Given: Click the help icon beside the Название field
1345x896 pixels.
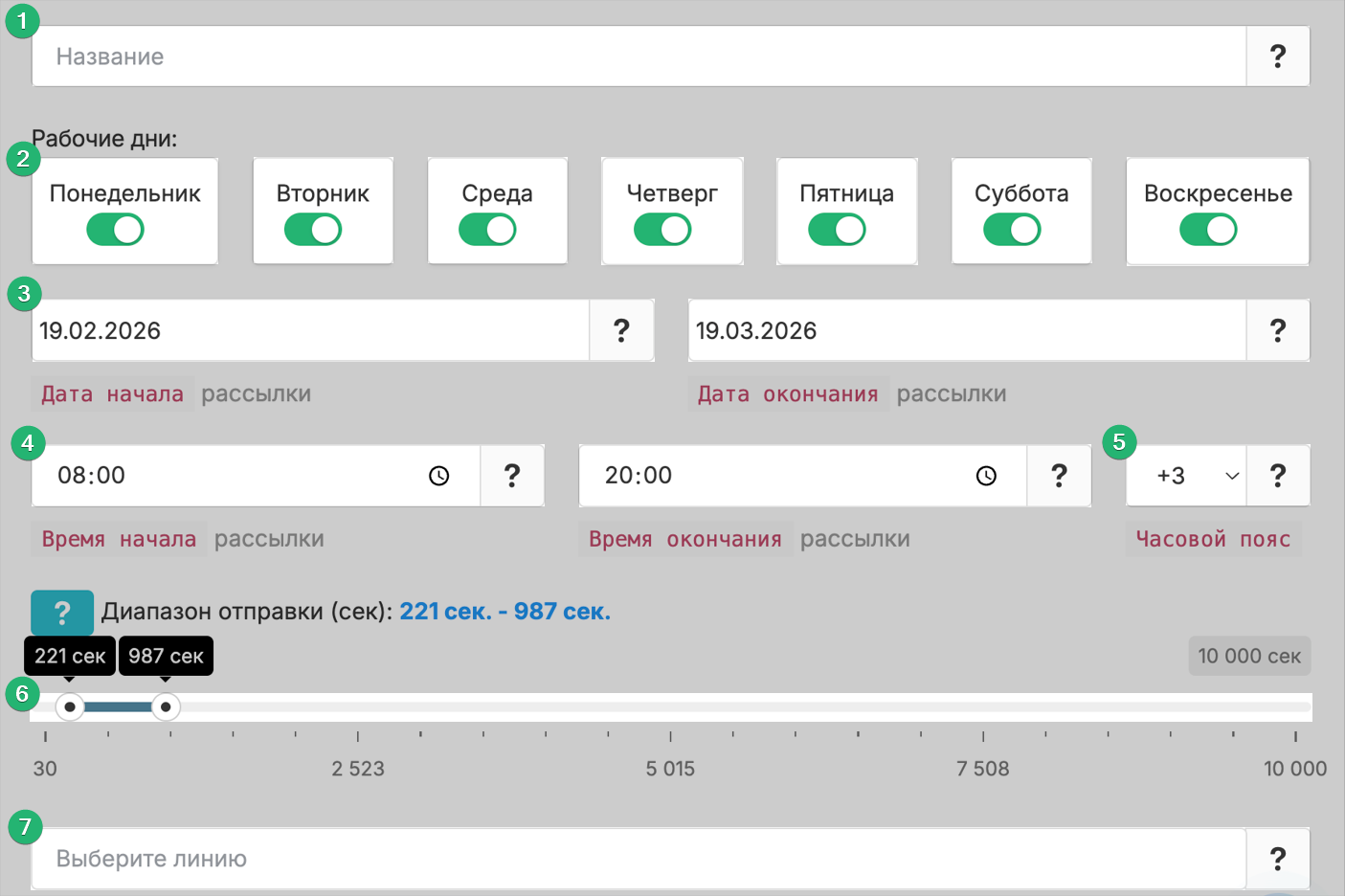Looking at the screenshot, I should 1277,56.
